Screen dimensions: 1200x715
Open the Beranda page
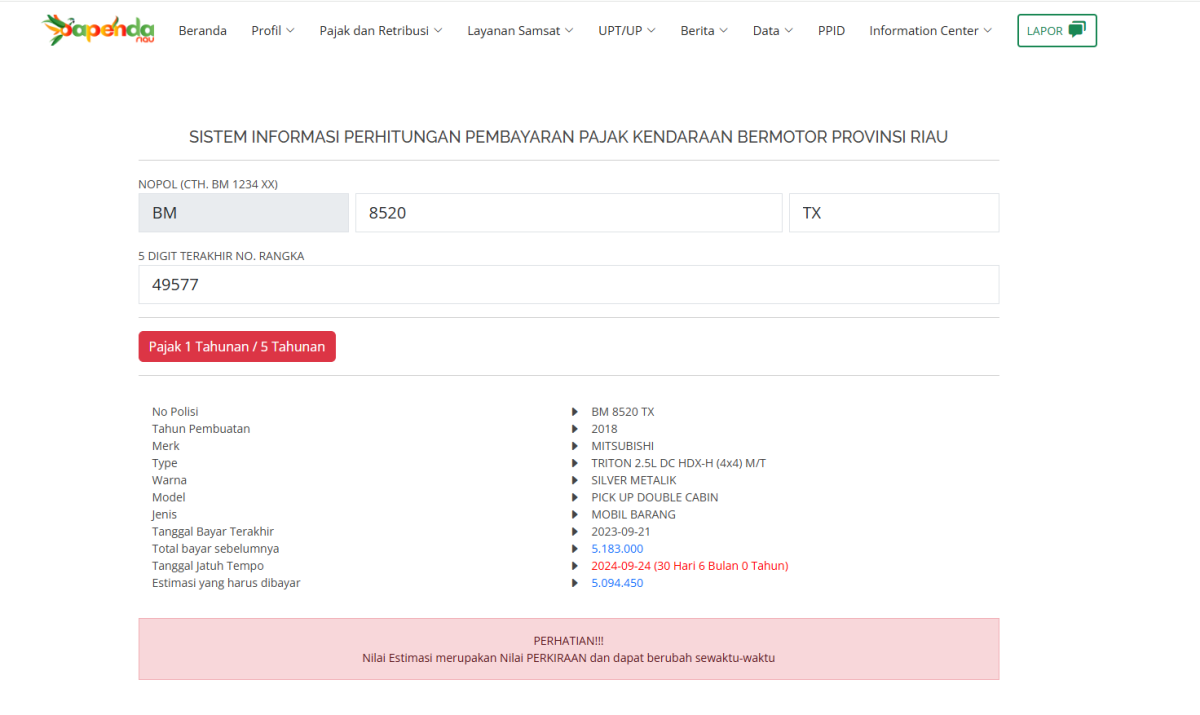pyautogui.click(x=203, y=31)
